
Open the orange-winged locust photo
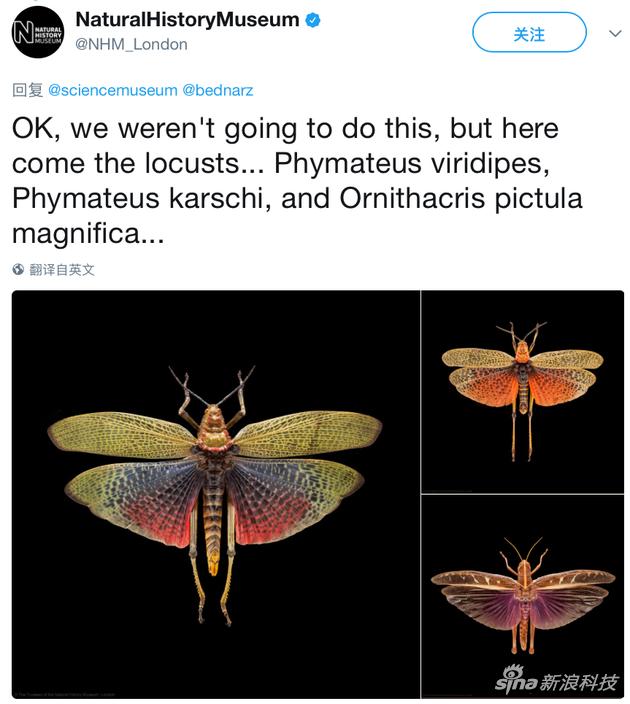point(523,392)
